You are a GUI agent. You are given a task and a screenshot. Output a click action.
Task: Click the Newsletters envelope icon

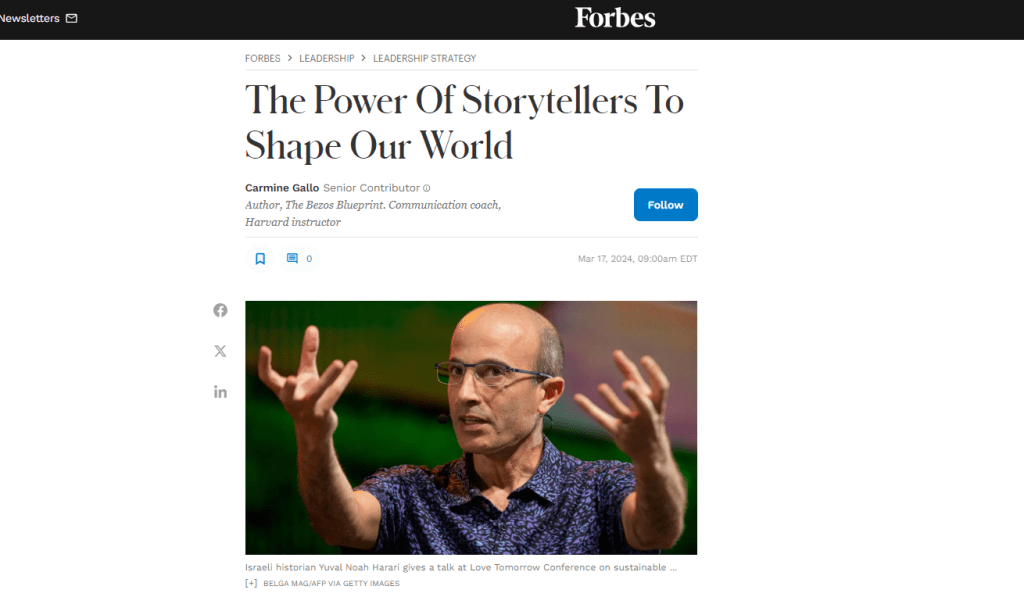pos(71,18)
